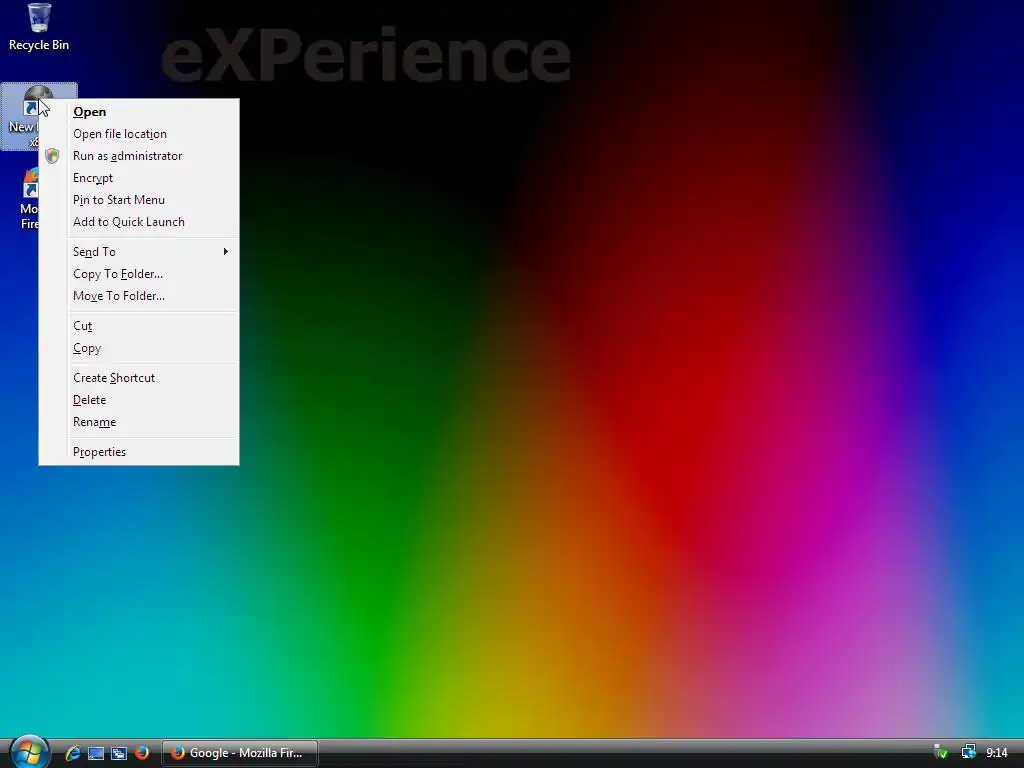This screenshot has width=1024, height=768.
Task: Click Copy in the context menu
Action: [x=139, y=348]
